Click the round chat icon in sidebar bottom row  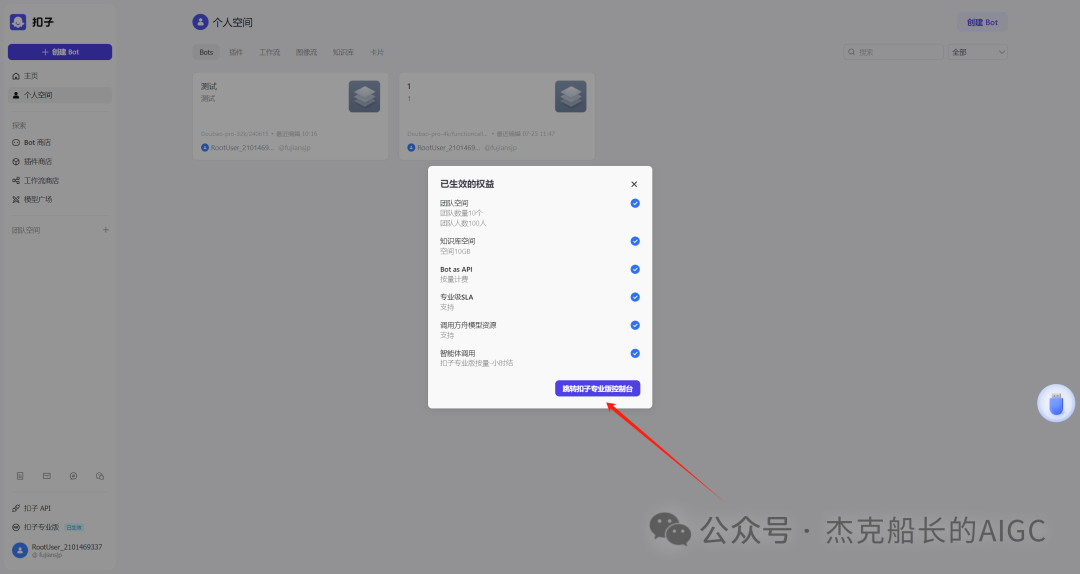pyautogui.click(x=73, y=476)
